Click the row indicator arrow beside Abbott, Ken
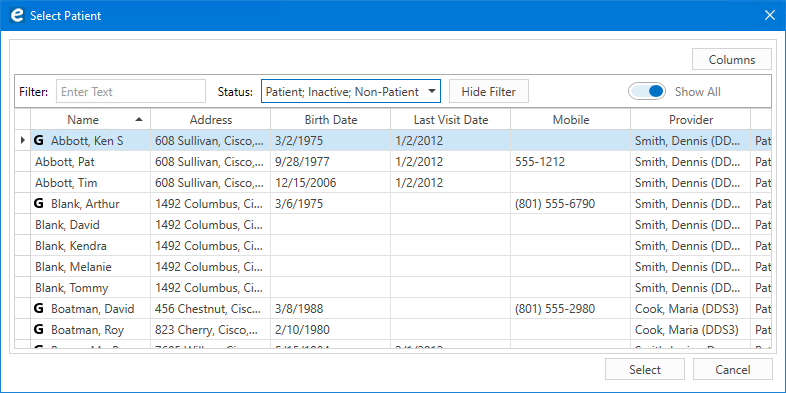The height and width of the screenshot is (393, 786). pos(23,141)
